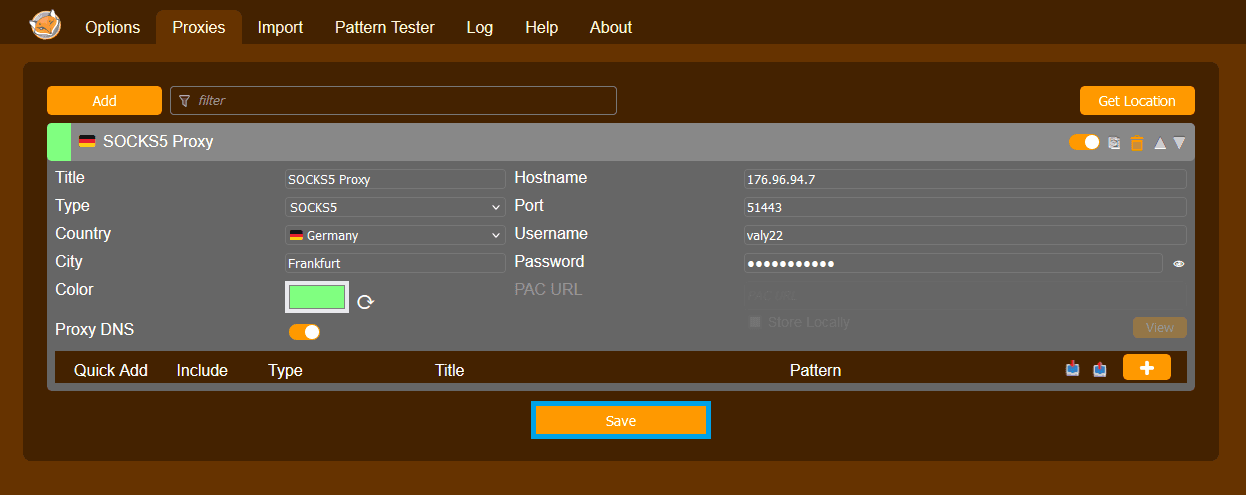1246x495 pixels.
Task: Select the Proxies tab
Action: [199, 27]
